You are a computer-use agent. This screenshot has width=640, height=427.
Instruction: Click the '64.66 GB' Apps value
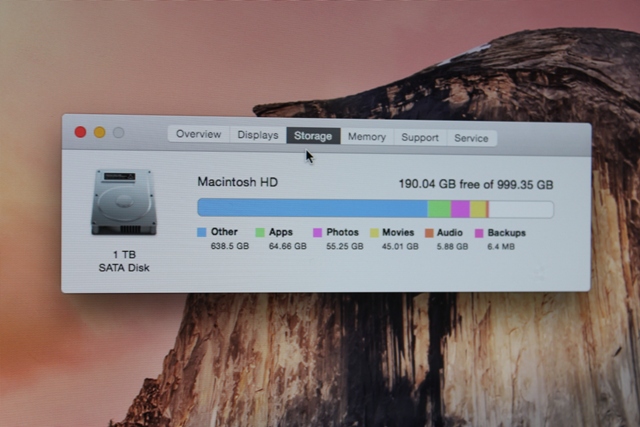coord(288,246)
